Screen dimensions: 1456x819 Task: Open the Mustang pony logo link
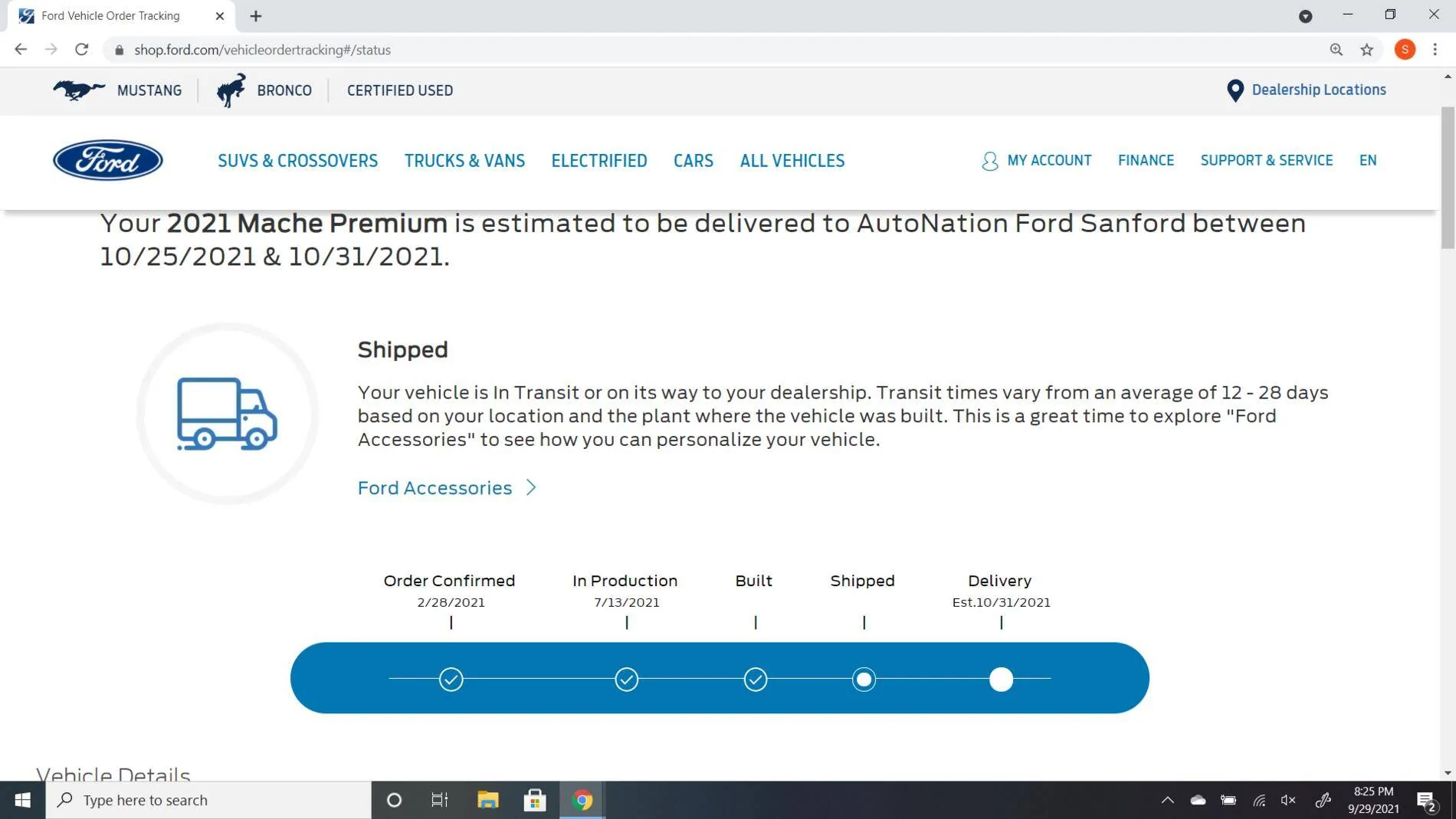point(79,90)
